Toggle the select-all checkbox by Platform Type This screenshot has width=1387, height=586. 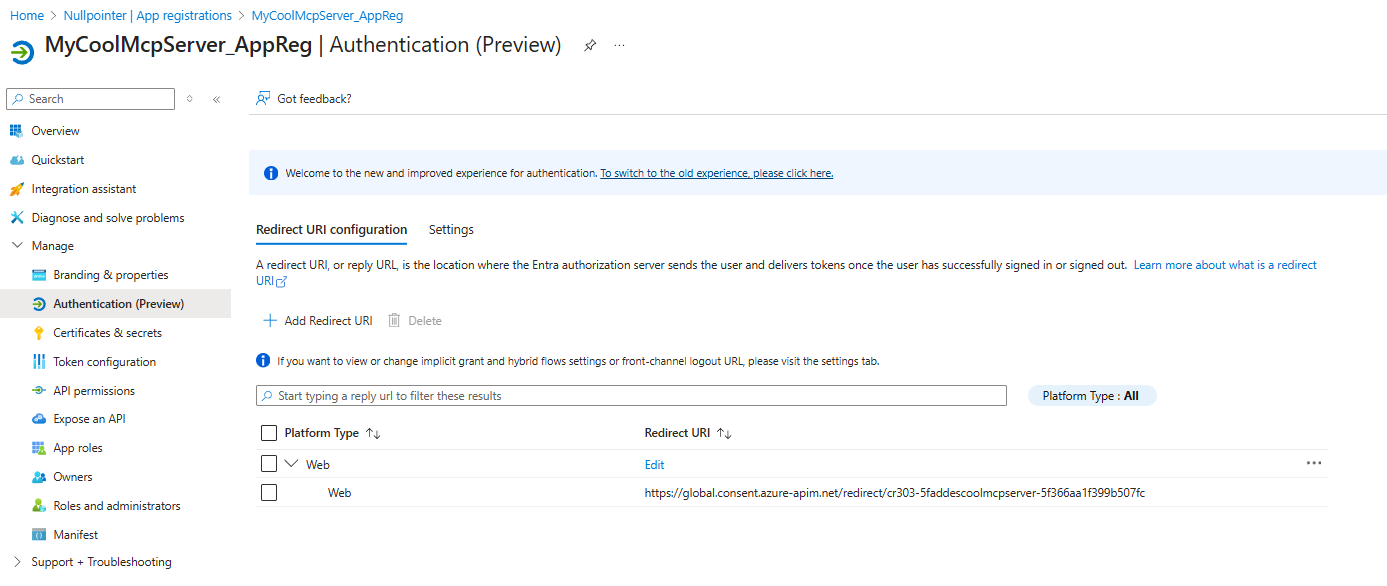coord(268,433)
